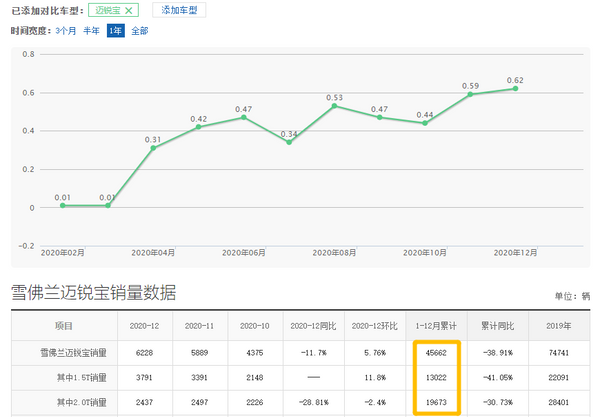Click the 2020-11 column header

coord(199,326)
